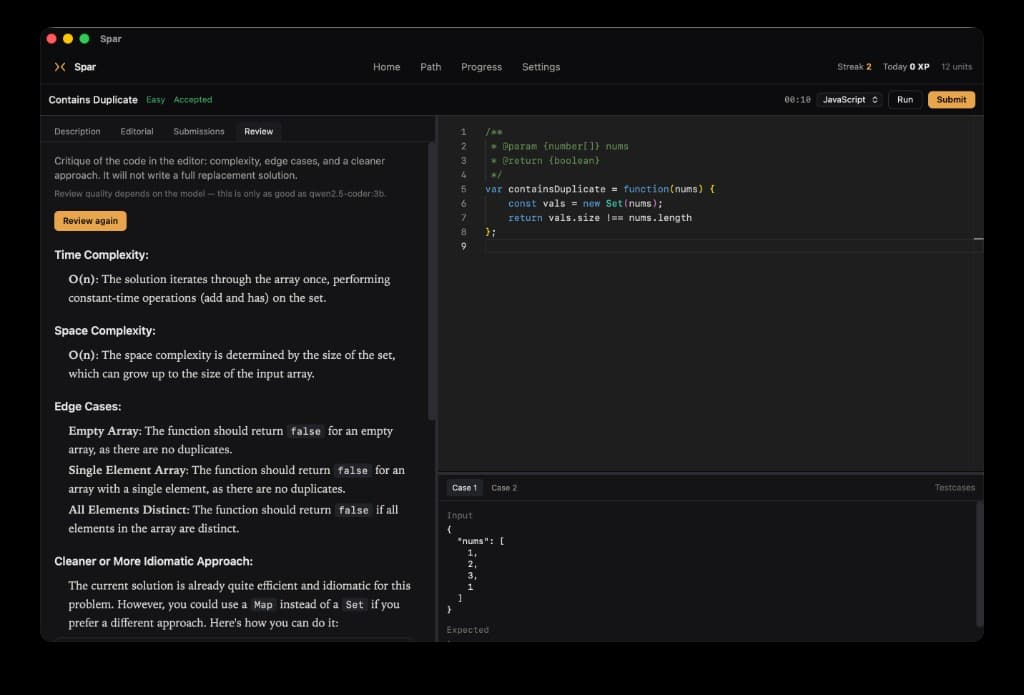Click the code line 'const vals = new Set(nums);'
1024x695 pixels.
pyautogui.click(x=585, y=203)
